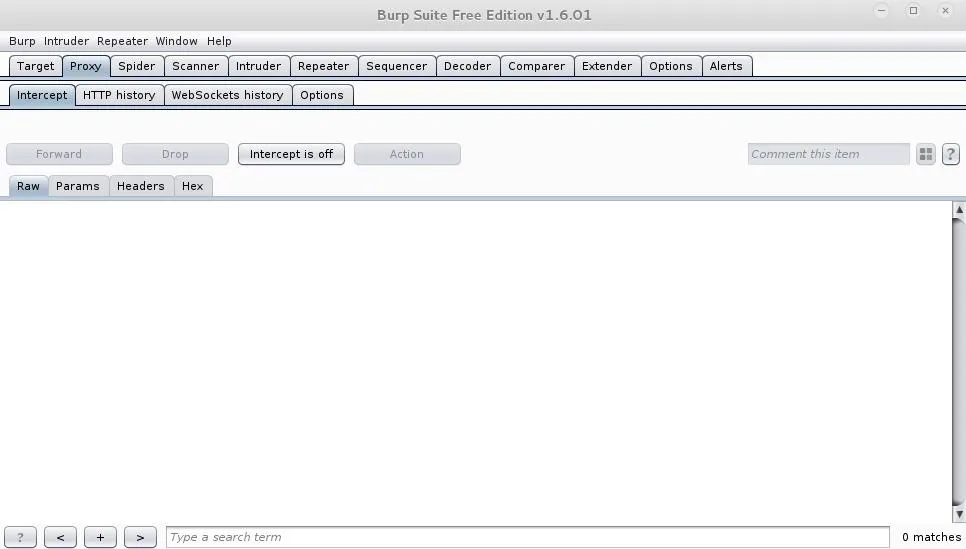Click the Action button

[x=407, y=154]
